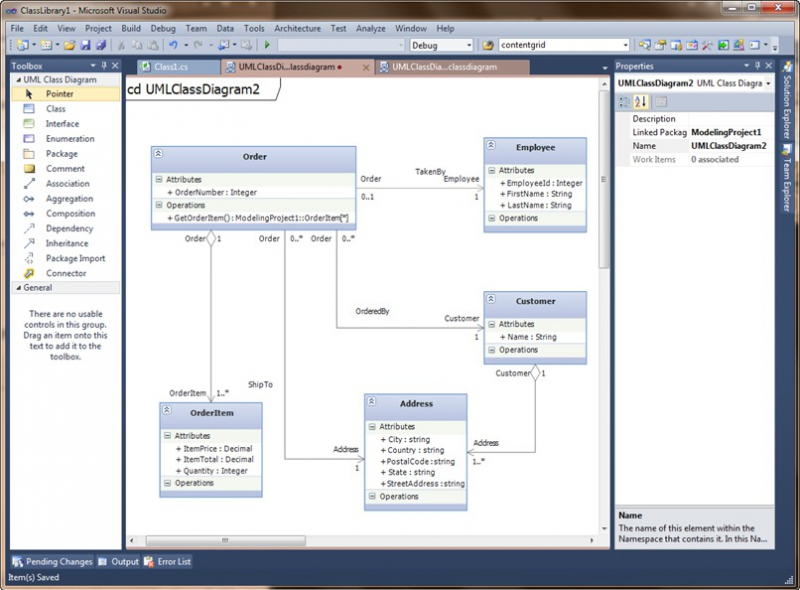This screenshot has width=800, height=590.
Task: Toggle Alphabetical sorting in the Properties panel
Action: pos(641,101)
